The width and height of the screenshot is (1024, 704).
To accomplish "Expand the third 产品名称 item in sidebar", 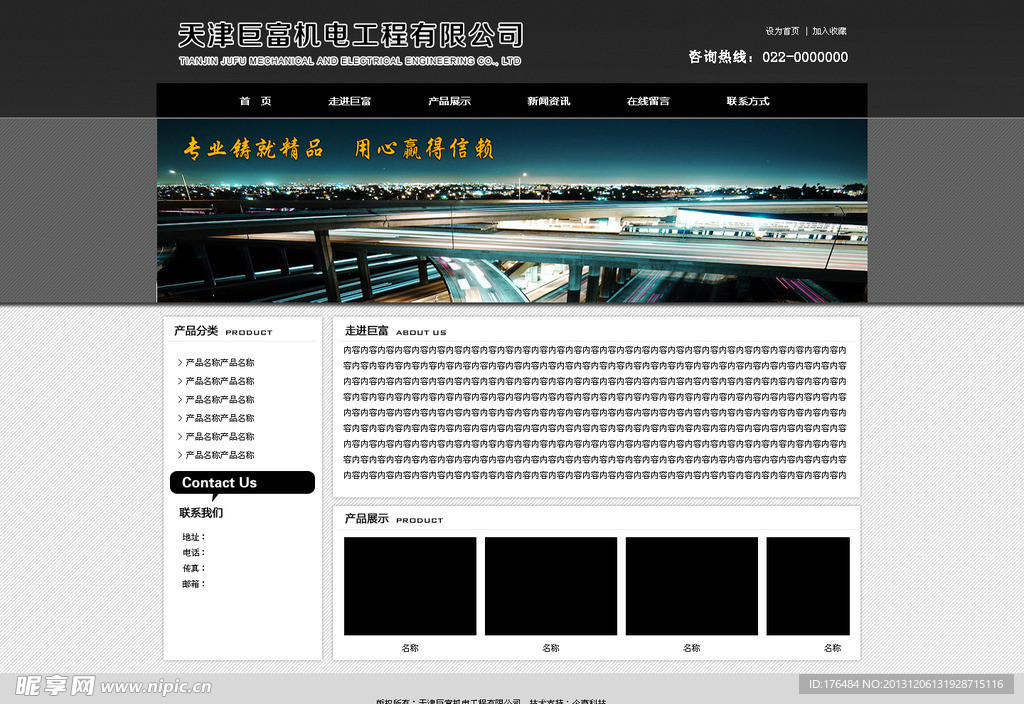I will (x=219, y=400).
